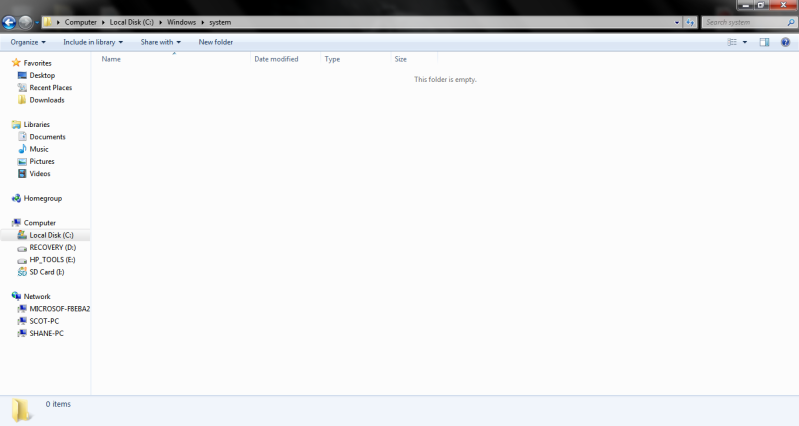Go back with the blue Back arrow
The image size is (799, 426).
click(9, 22)
